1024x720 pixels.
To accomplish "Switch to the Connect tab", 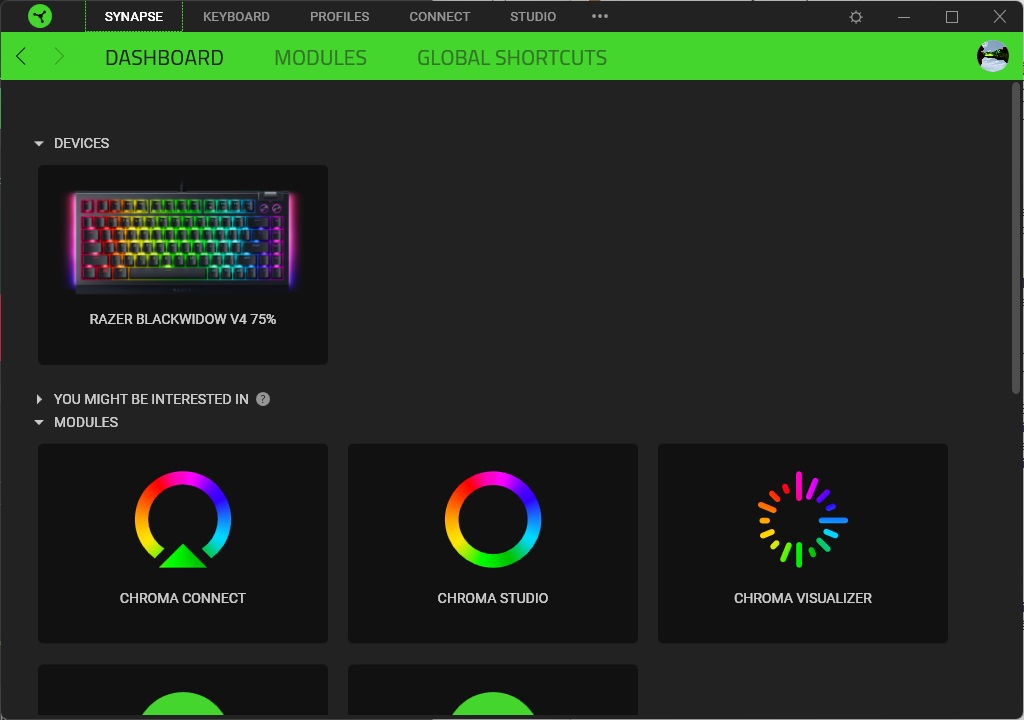I will pos(440,16).
